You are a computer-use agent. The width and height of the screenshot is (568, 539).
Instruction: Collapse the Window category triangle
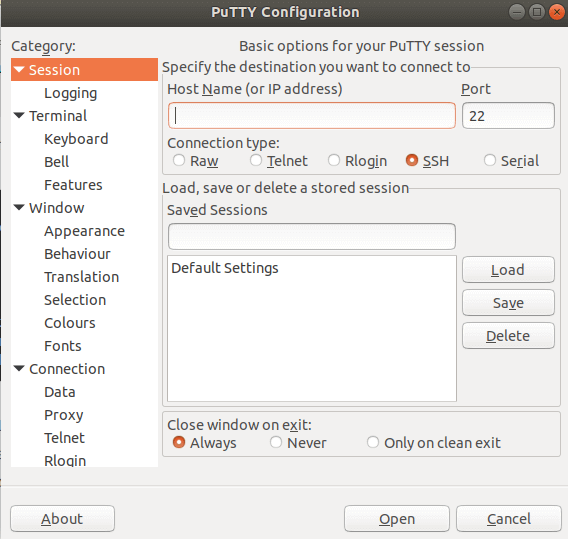coord(19,208)
